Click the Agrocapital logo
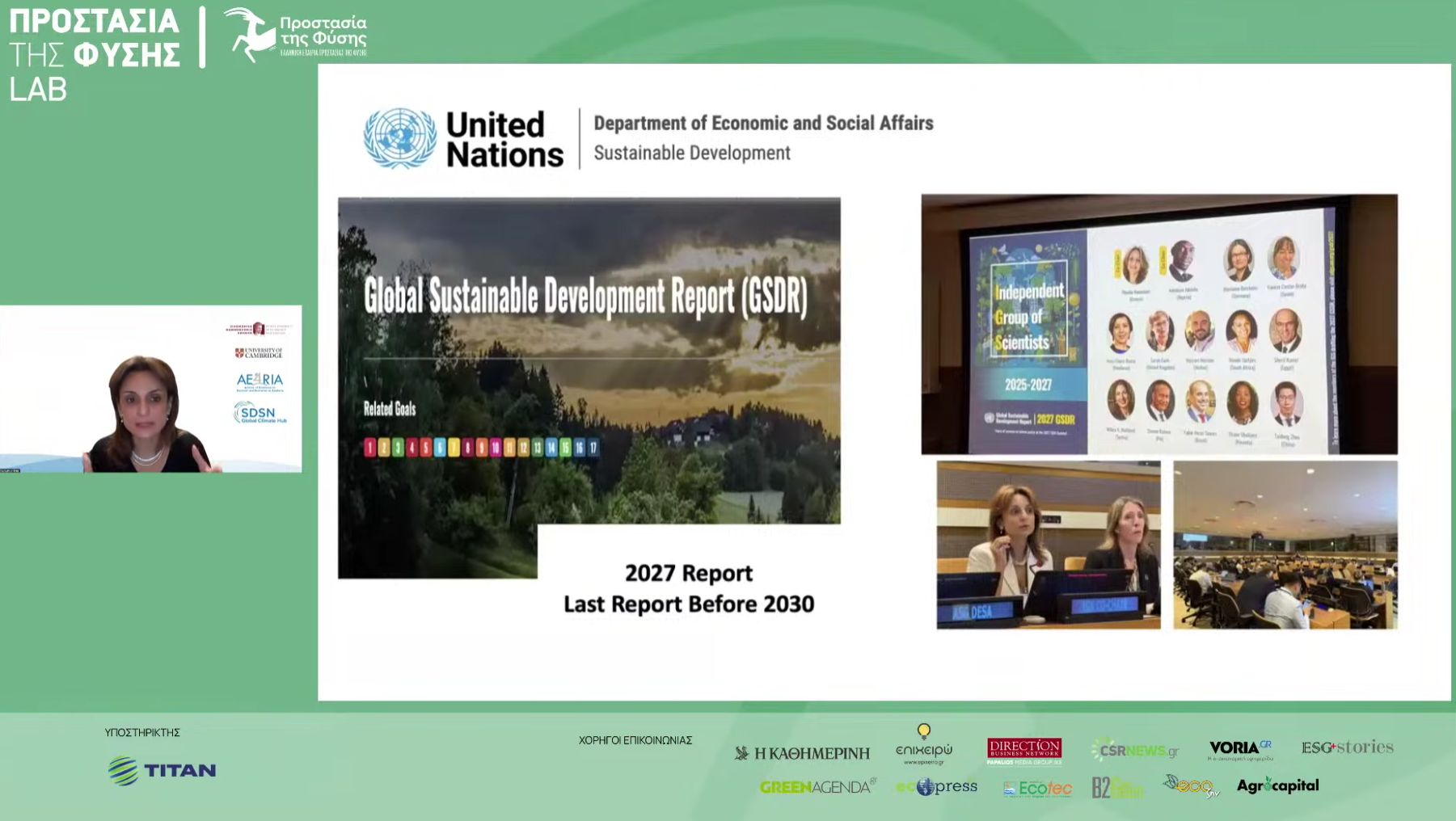 coord(1277,785)
